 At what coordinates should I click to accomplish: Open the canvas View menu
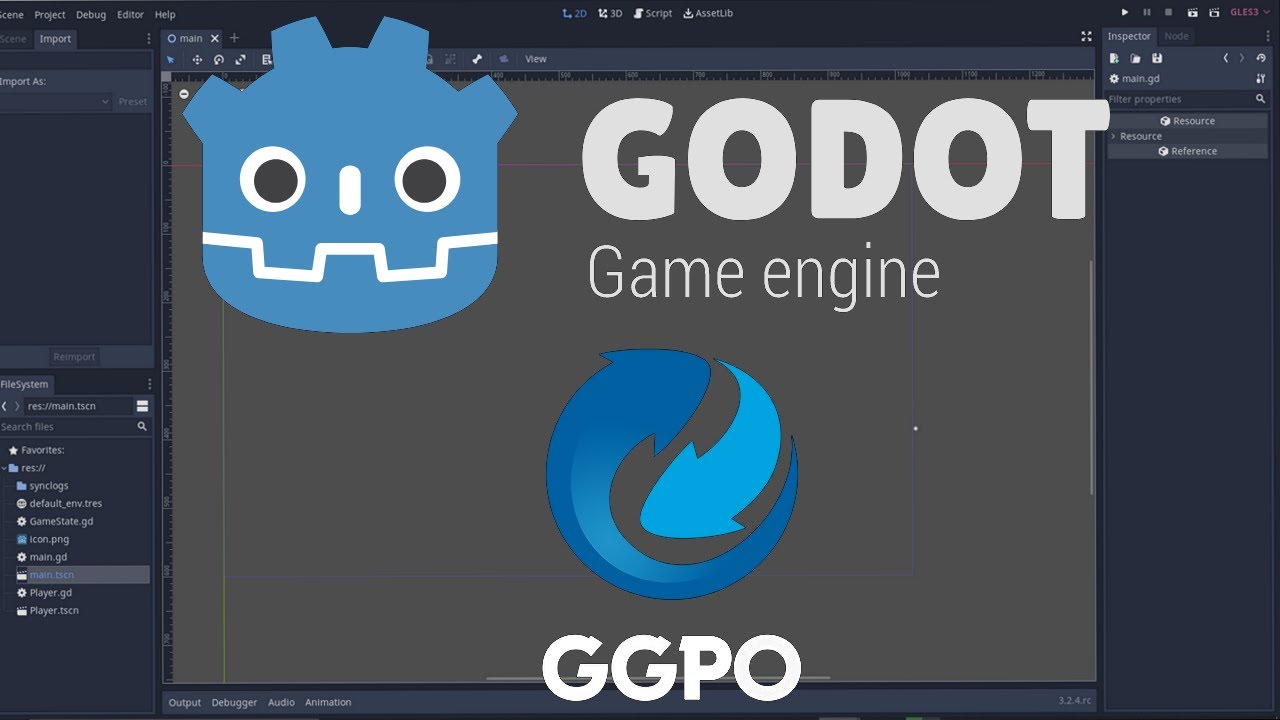(x=536, y=59)
